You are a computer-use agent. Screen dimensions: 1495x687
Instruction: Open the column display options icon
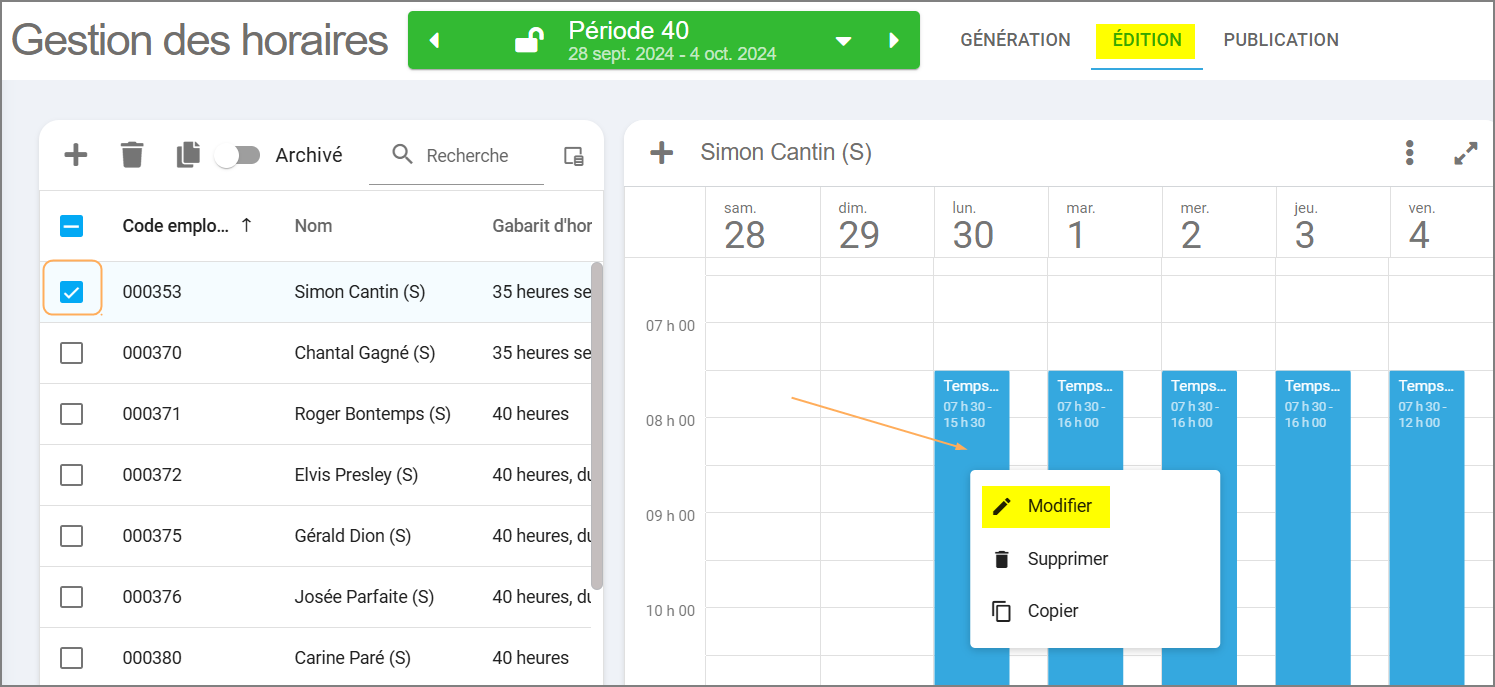[574, 155]
